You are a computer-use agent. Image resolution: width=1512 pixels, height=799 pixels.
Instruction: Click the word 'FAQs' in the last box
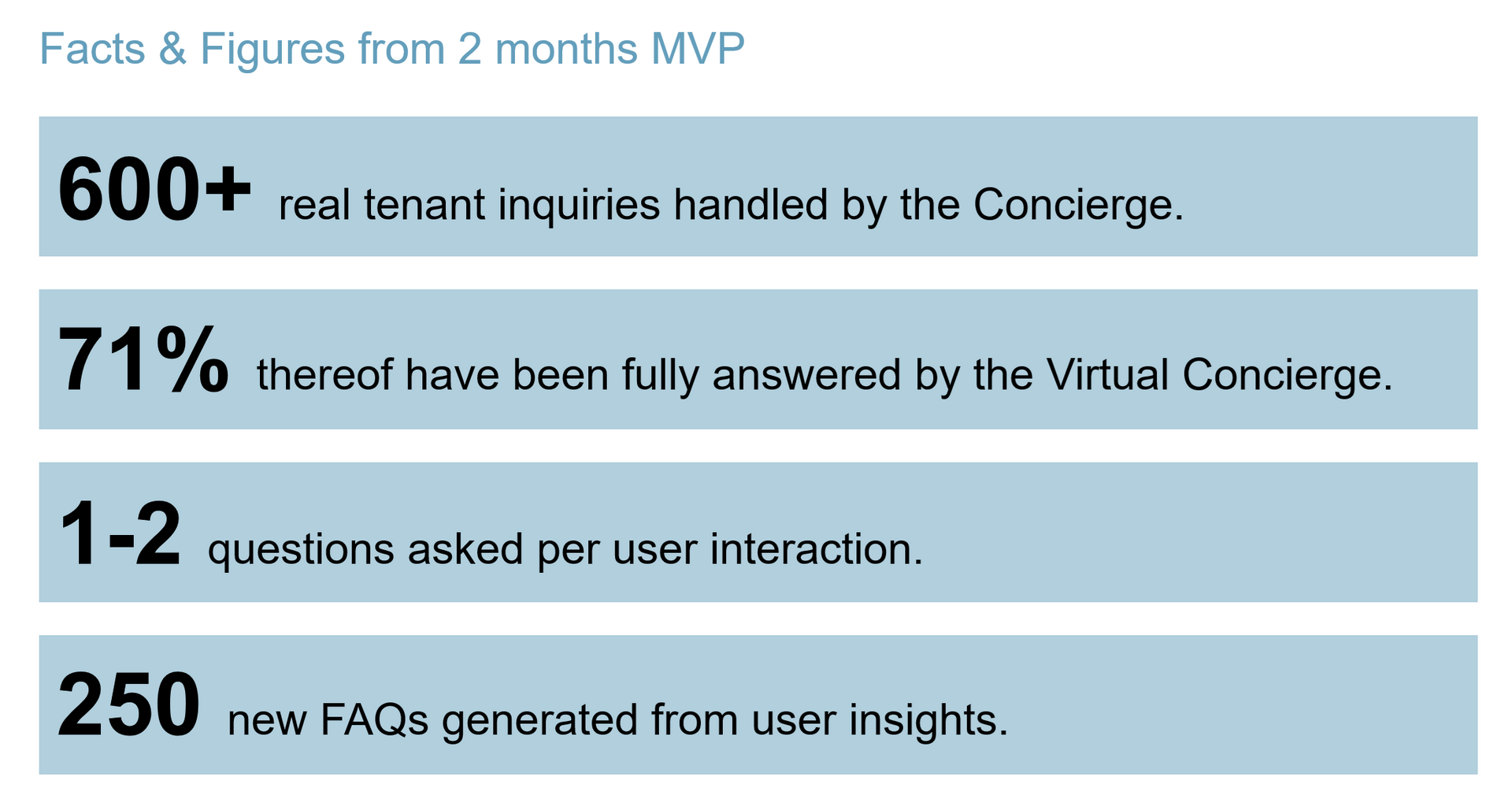(374, 721)
